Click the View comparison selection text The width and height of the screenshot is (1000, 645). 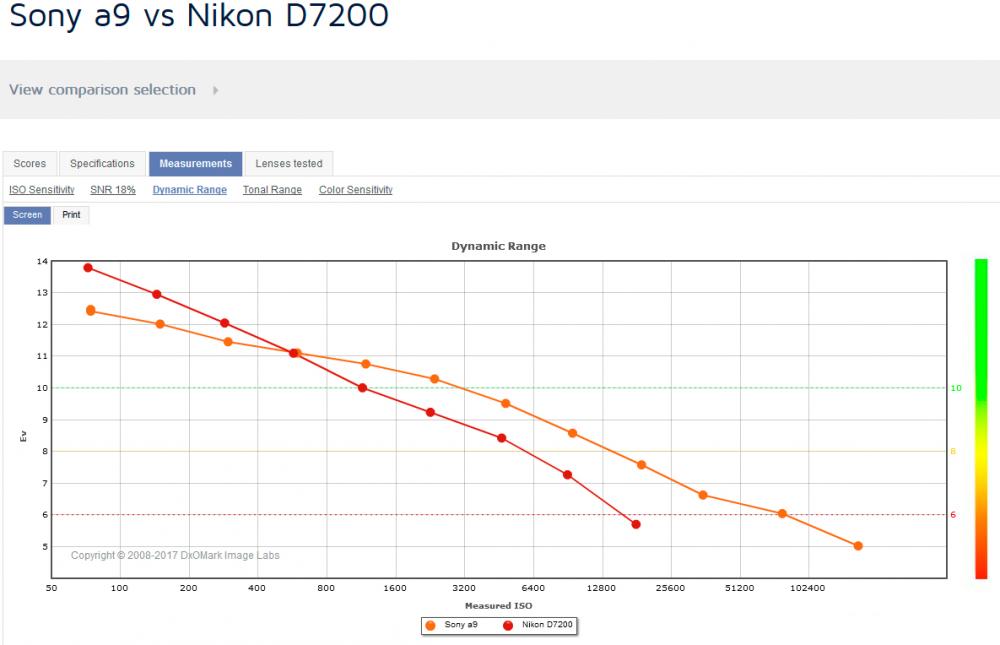pyautogui.click(x=102, y=90)
